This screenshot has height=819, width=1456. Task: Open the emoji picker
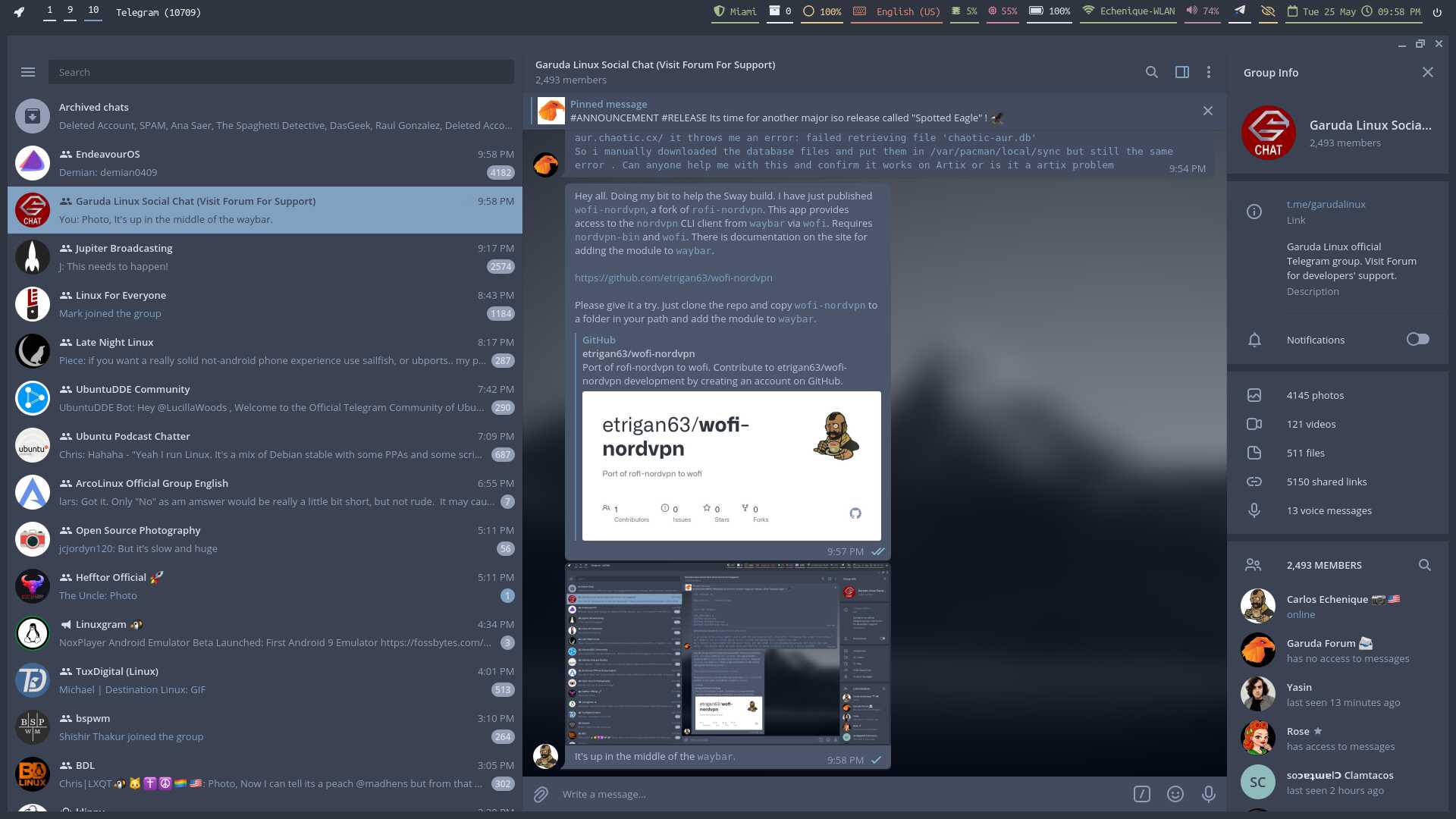click(1175, 794)
